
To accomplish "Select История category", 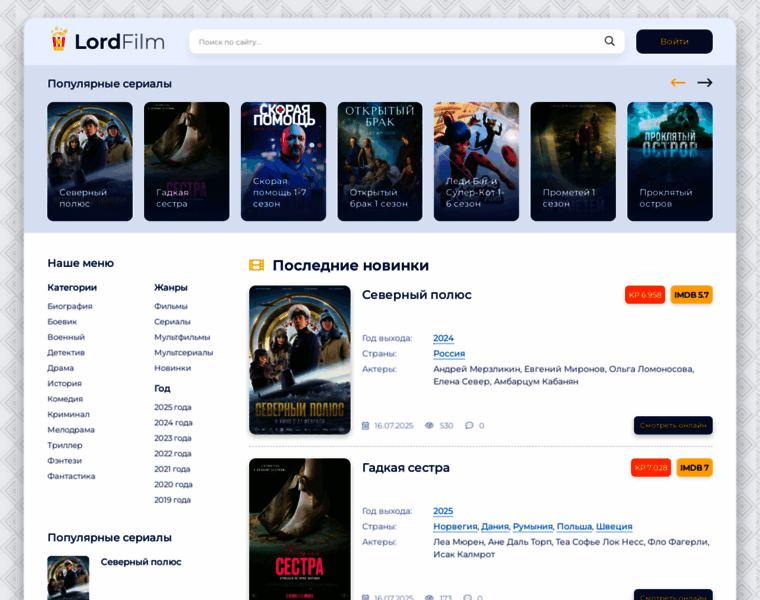I will pyautogui.click(x=64, y=383).
